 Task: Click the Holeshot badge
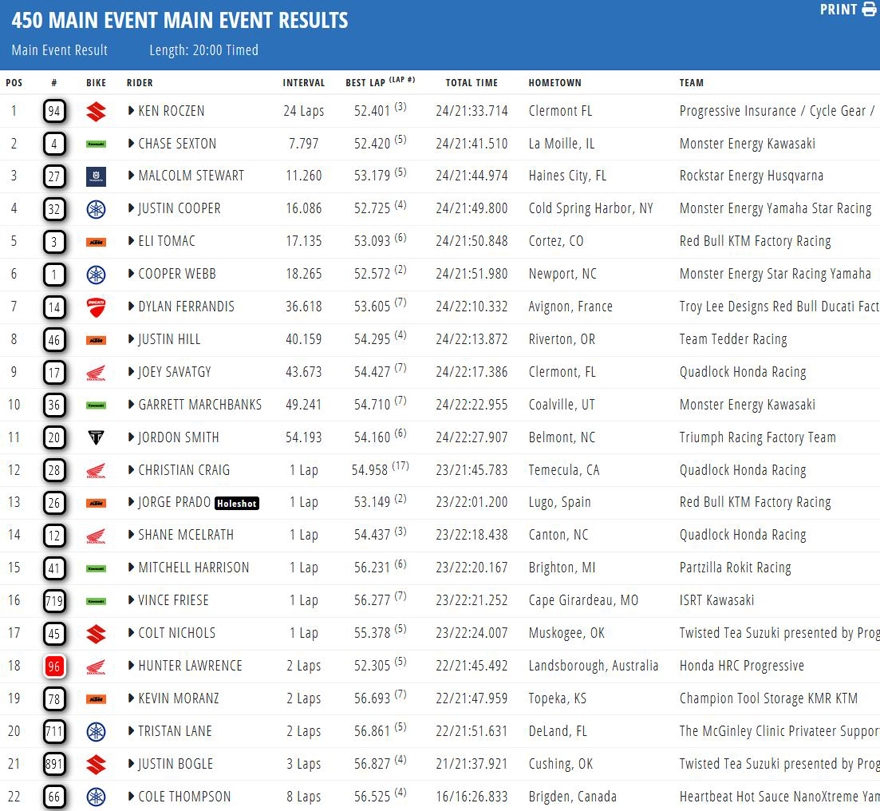tap(237, 503)
